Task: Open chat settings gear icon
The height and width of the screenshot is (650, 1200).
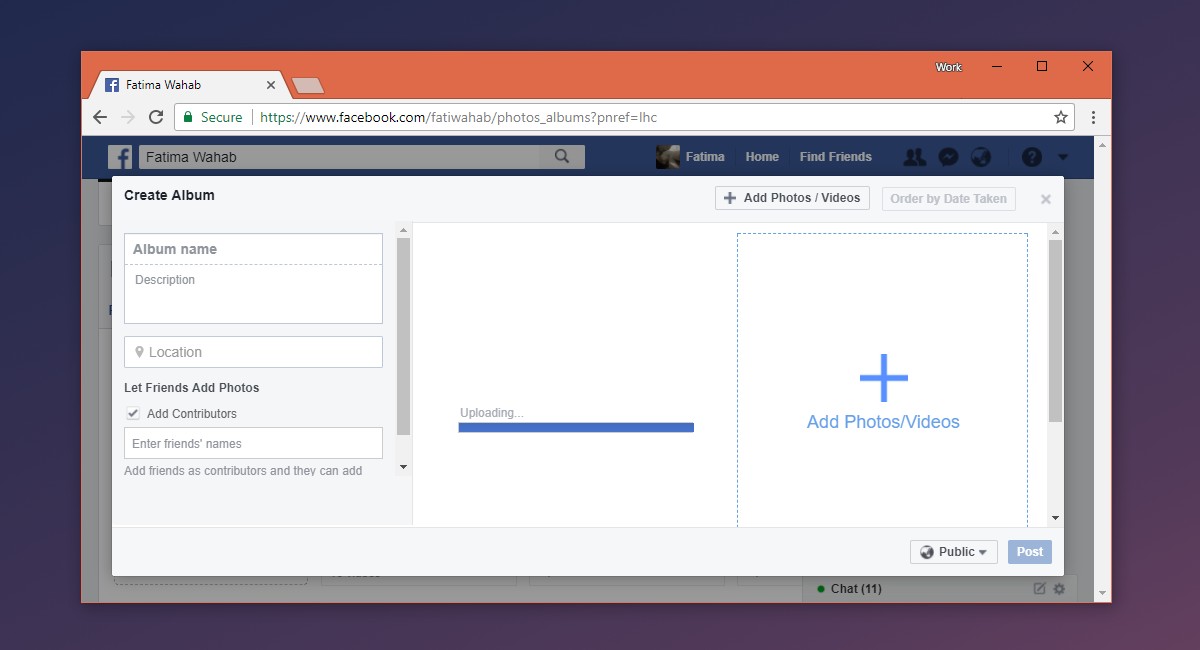Action: click(x=1059, y=589)
